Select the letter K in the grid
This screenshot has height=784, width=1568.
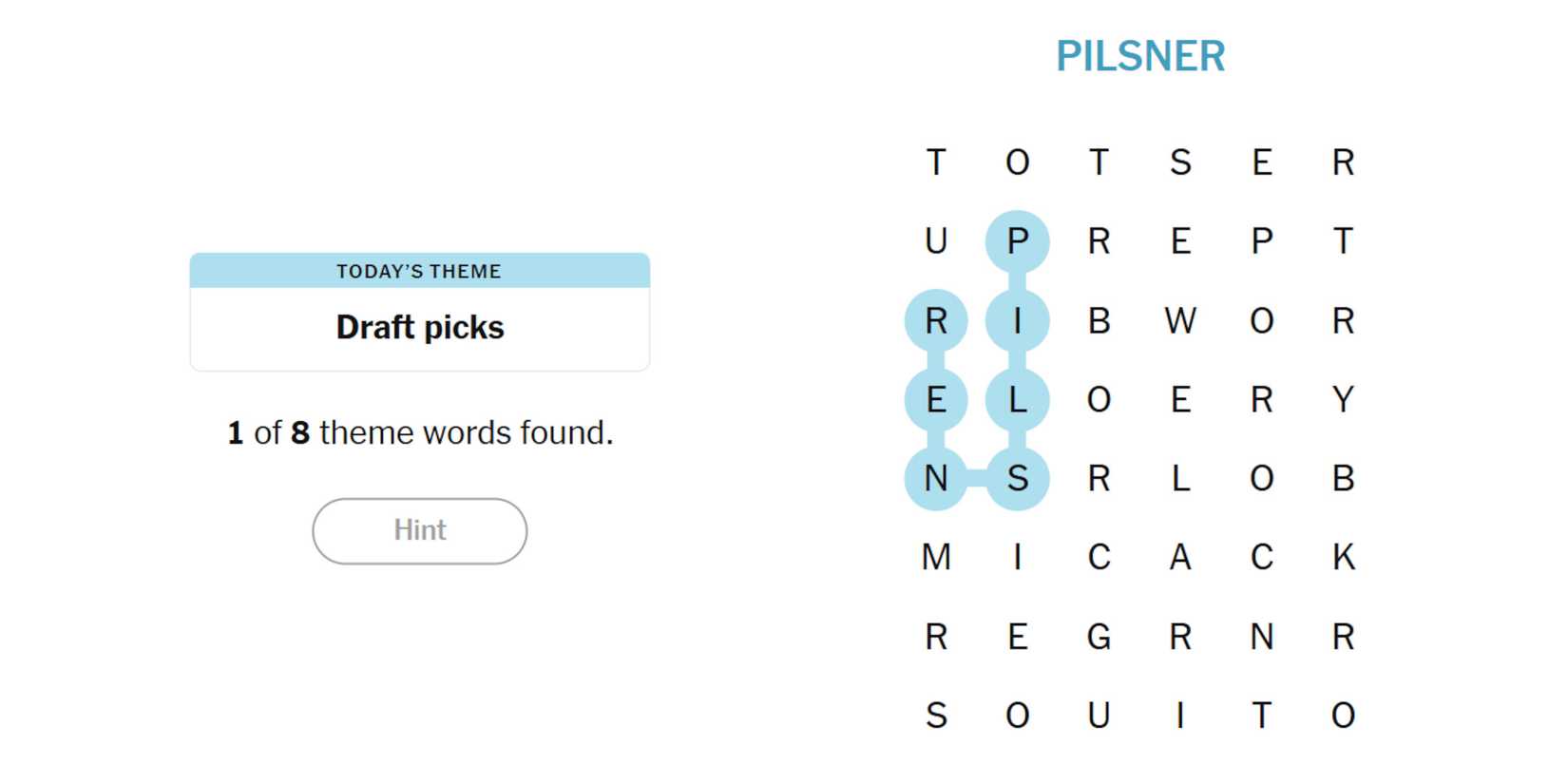[1343, 557]
